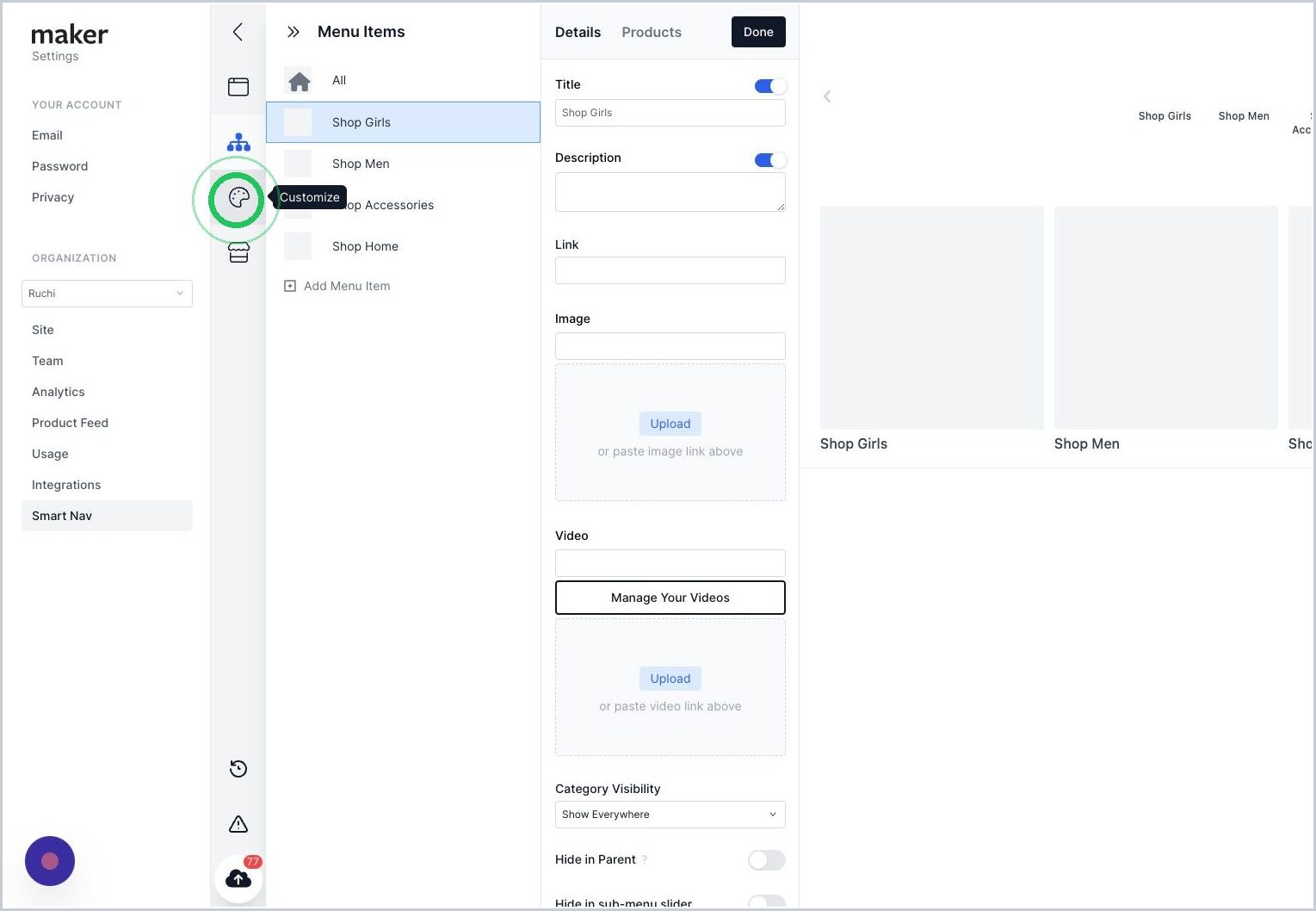Click the cloud upload publish icon
Screen dimensions: 1316x911
click(238, 878)
